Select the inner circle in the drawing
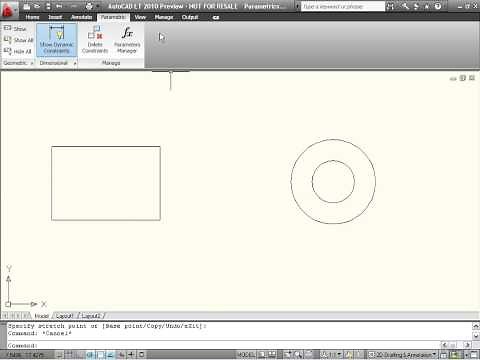 (x=333, y=161)
